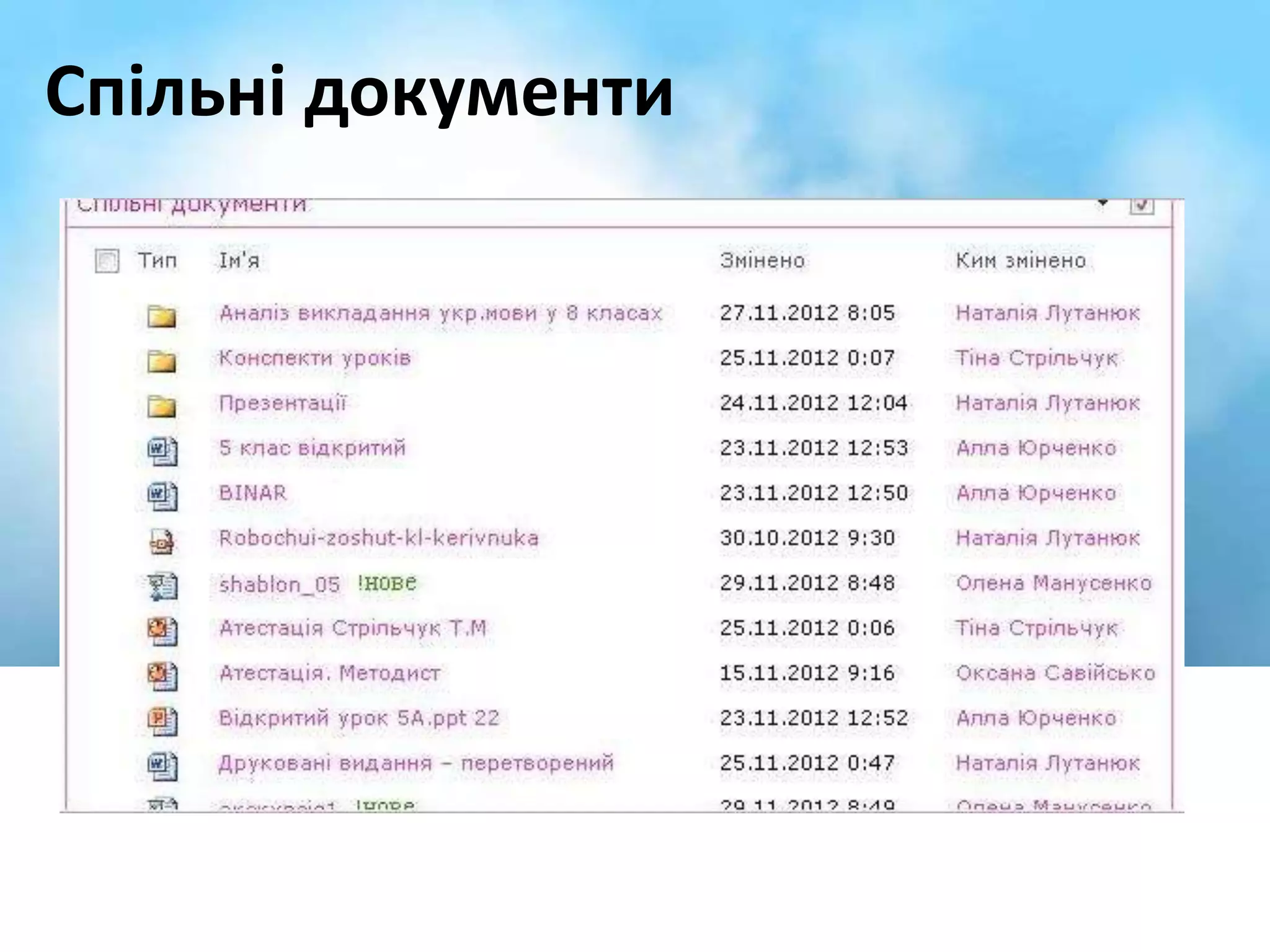Select date 23.11.2012 12:52

click(814, 718)
